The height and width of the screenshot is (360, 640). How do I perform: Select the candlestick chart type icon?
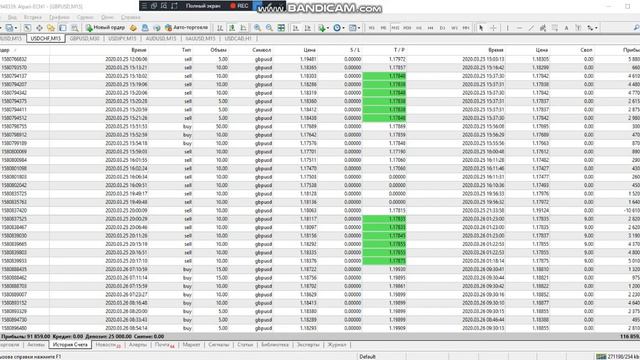232,28
